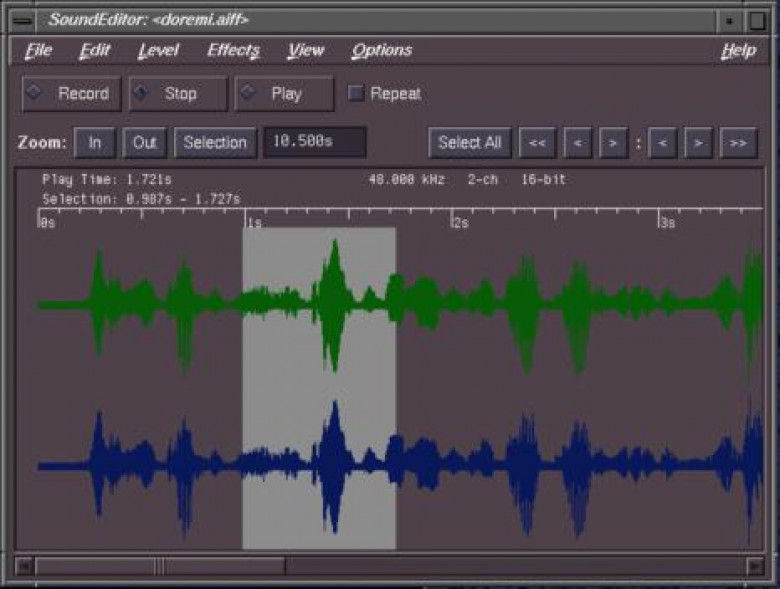Stop playback with the Stop button
Image resolution: width=780 pixels, height=589 pixels.
point(178,94)
